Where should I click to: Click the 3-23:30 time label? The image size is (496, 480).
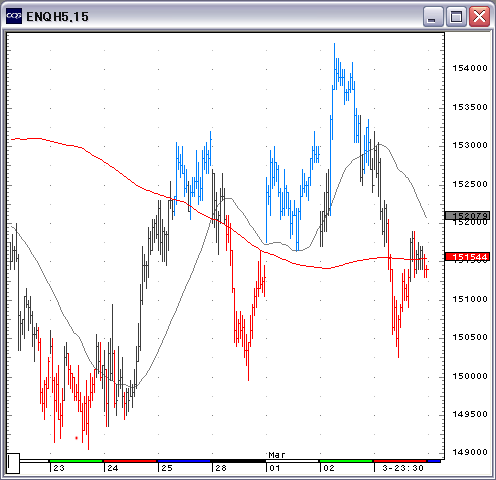(403, 468)
